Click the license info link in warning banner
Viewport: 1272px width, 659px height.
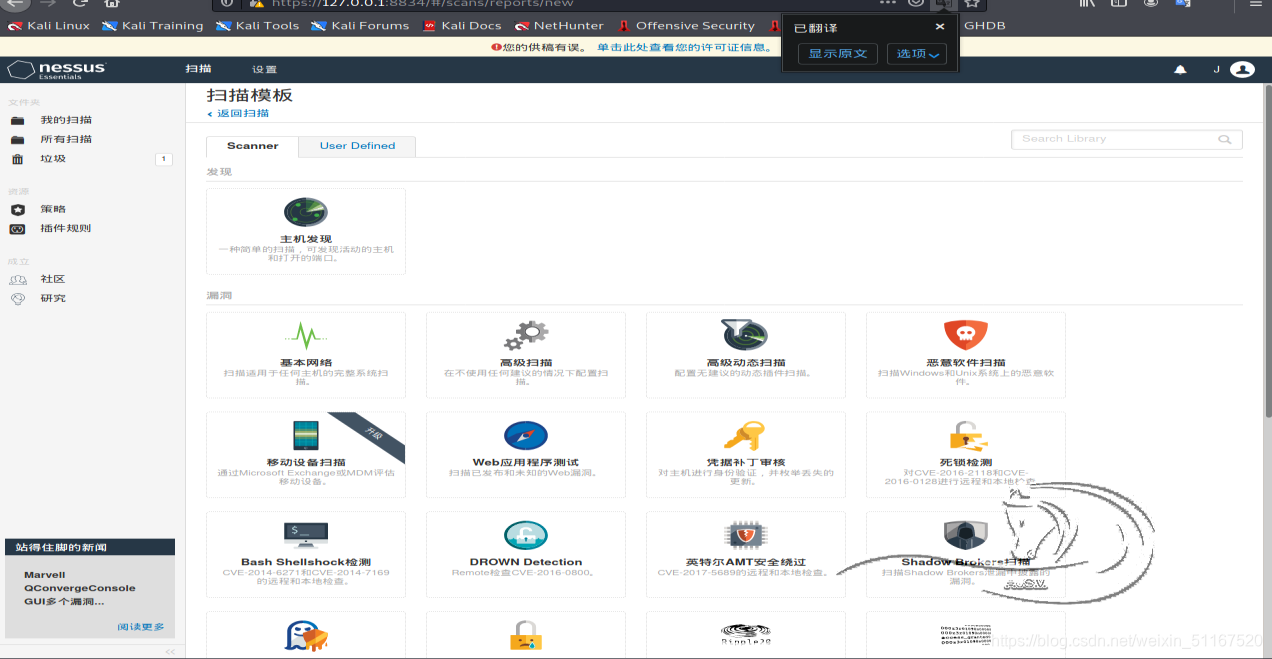pos(684,47)
